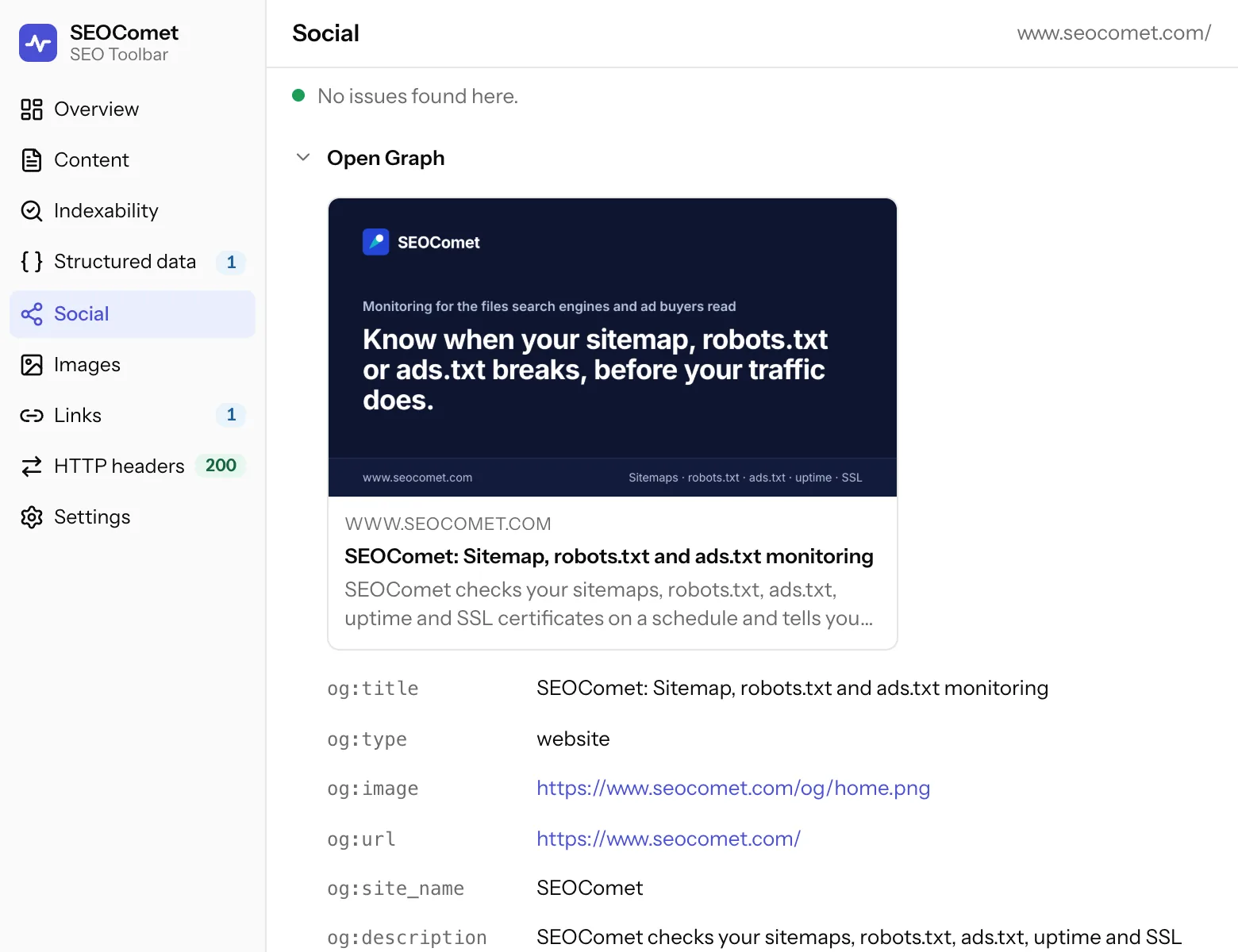Image resolution: width=1238 pixels, height=952 pixels.
Task: Click the Images picture icon
Action: click(32, 365)
